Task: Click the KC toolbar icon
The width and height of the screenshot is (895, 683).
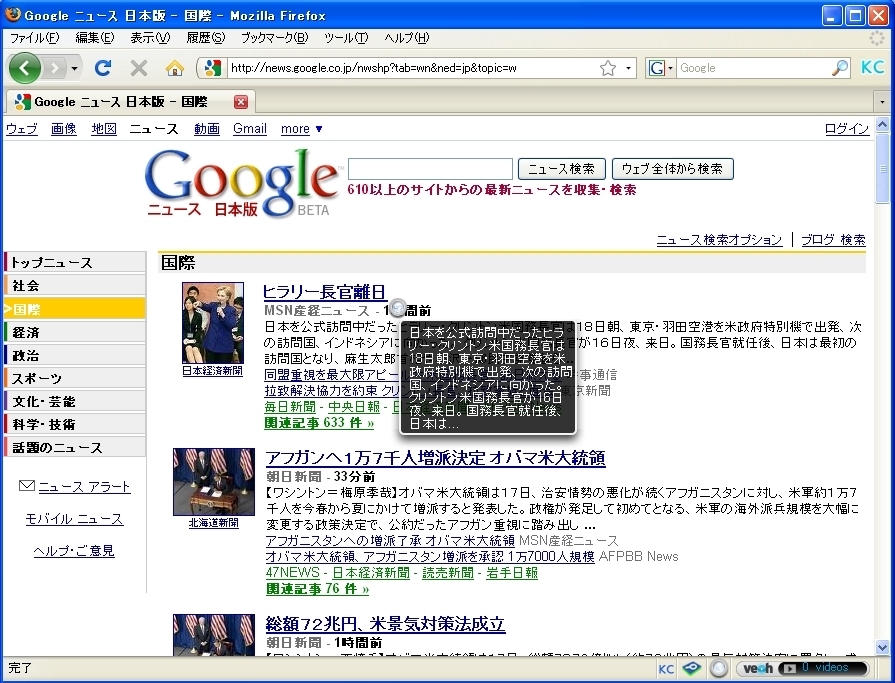Action: [872, 67]
